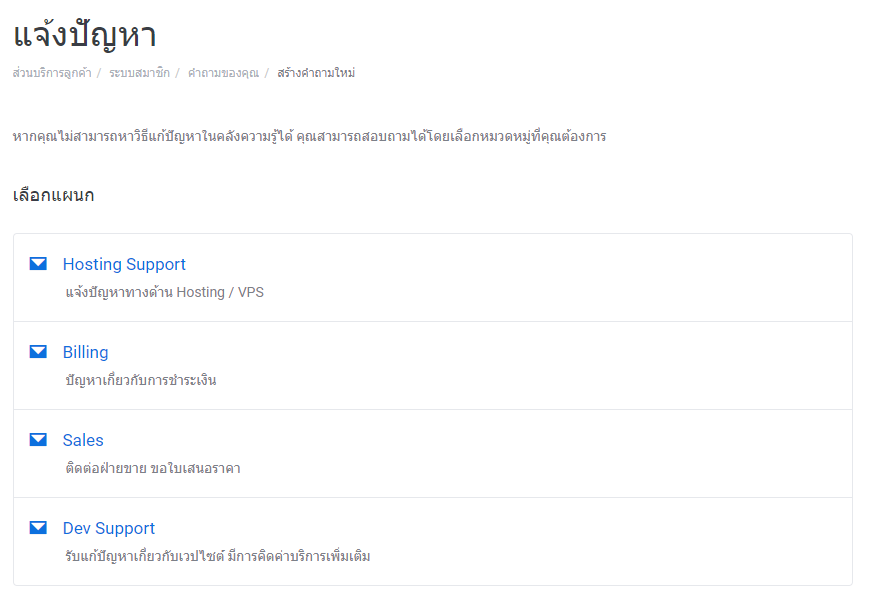Choose the Billing department link
This screenshot has width=871, height=600.
point(86,352)
